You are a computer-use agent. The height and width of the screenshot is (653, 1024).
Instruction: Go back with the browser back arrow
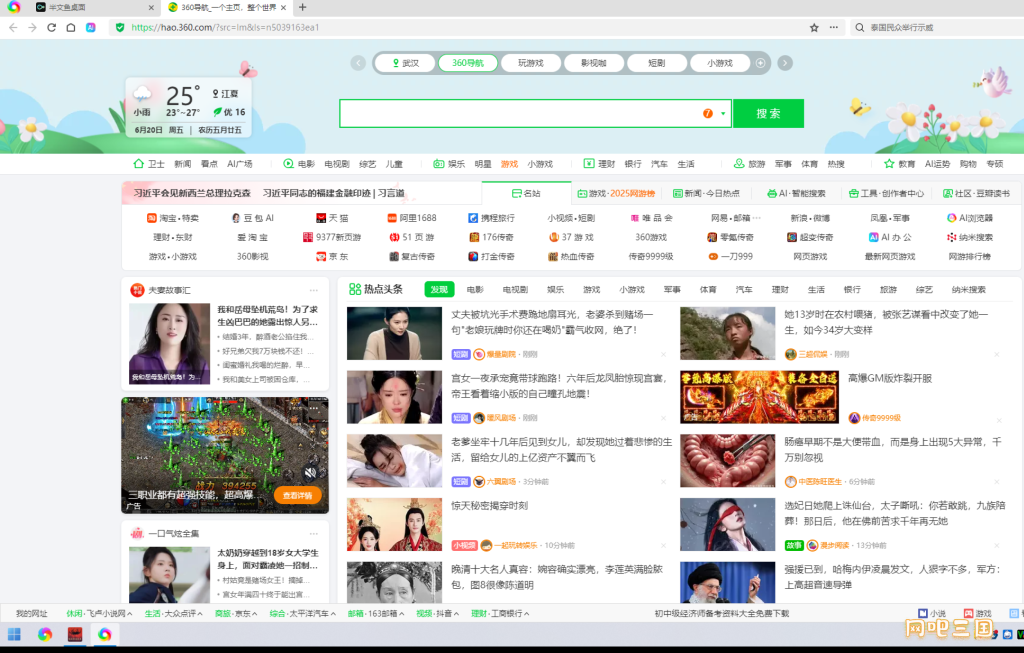click(13, 27)
